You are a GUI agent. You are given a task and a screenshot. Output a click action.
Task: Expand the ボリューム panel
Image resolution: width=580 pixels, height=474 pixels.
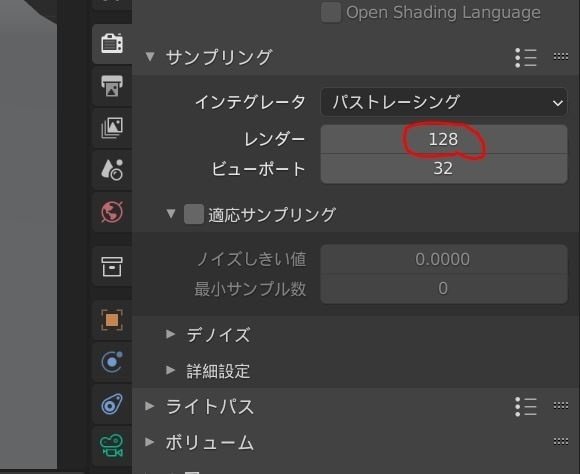pyautogui.click(x=150, y=442)
